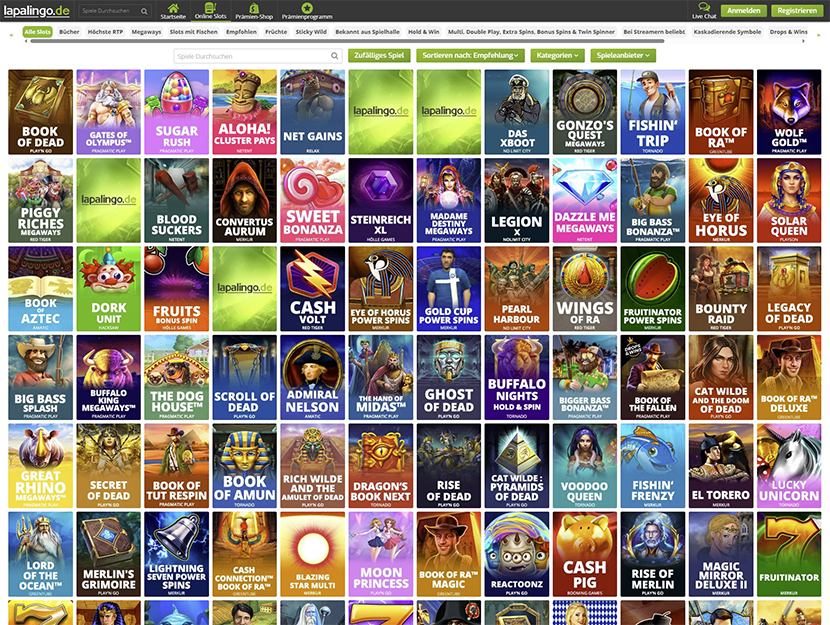The width and height of the screenshot is (830, 625).
Task: Open the Online Slots nav icon
Action: [210, 8]
